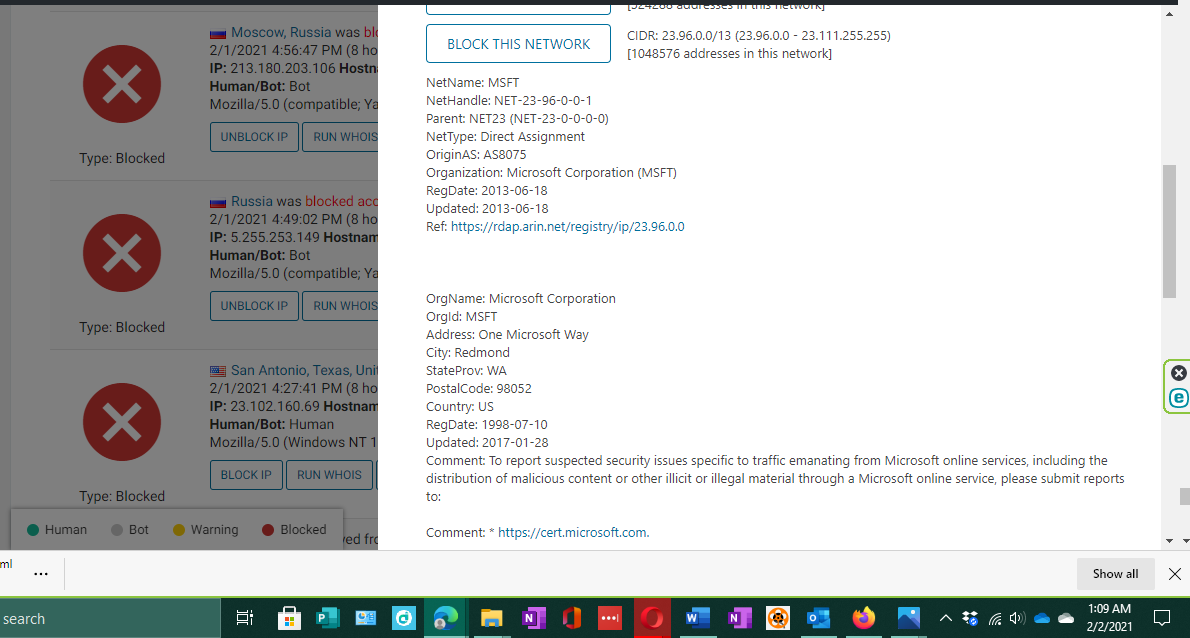1190x638 pixels.
Task: Show hidden system tray icons
Action: pyautogui.click(x=945, y=618)
